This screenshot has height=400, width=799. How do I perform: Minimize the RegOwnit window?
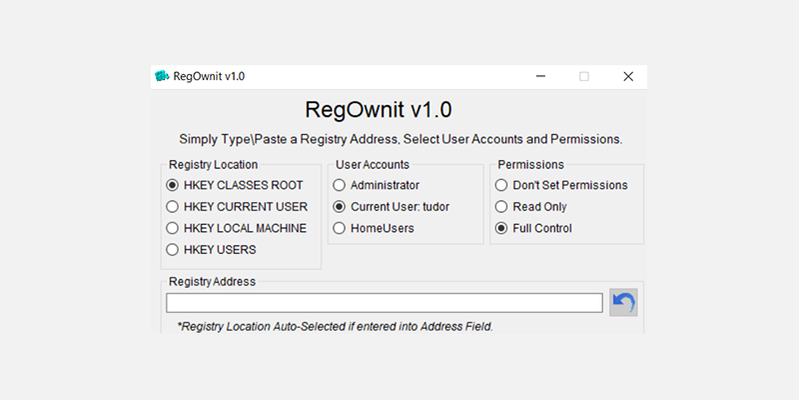[540, 76]
